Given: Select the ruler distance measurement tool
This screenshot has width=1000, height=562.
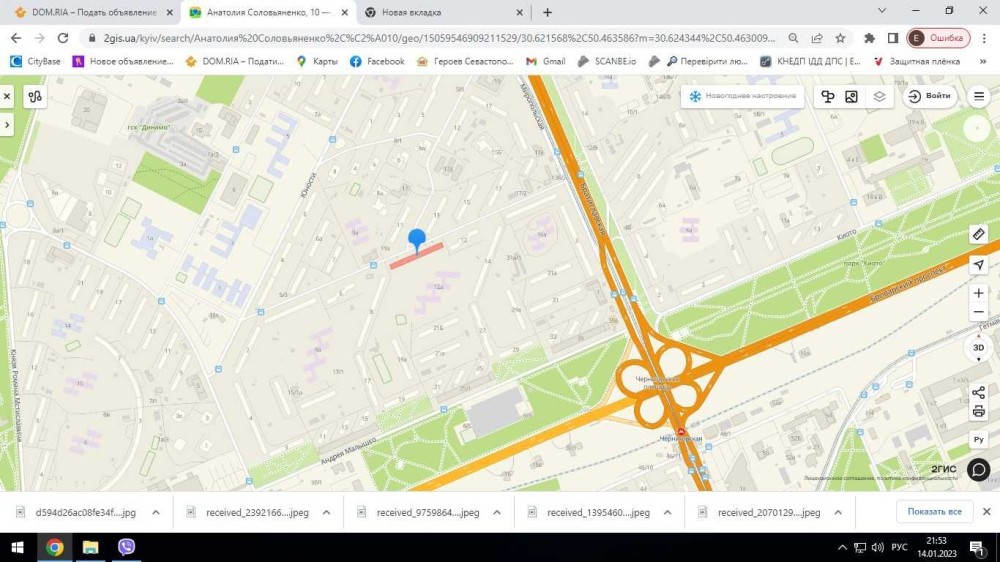Looking at the screenshot, I should 978,234.
